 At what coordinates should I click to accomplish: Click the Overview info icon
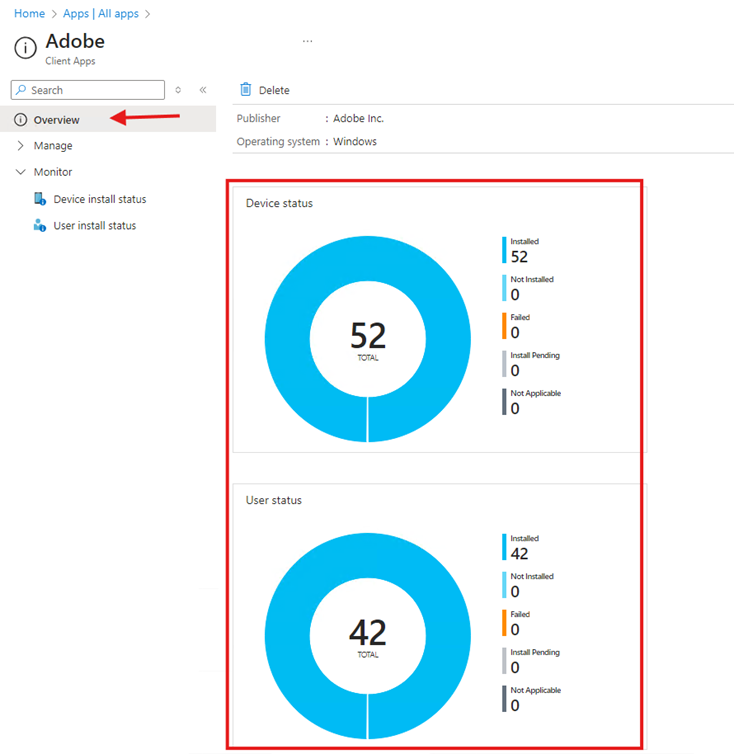pos(20,119)
